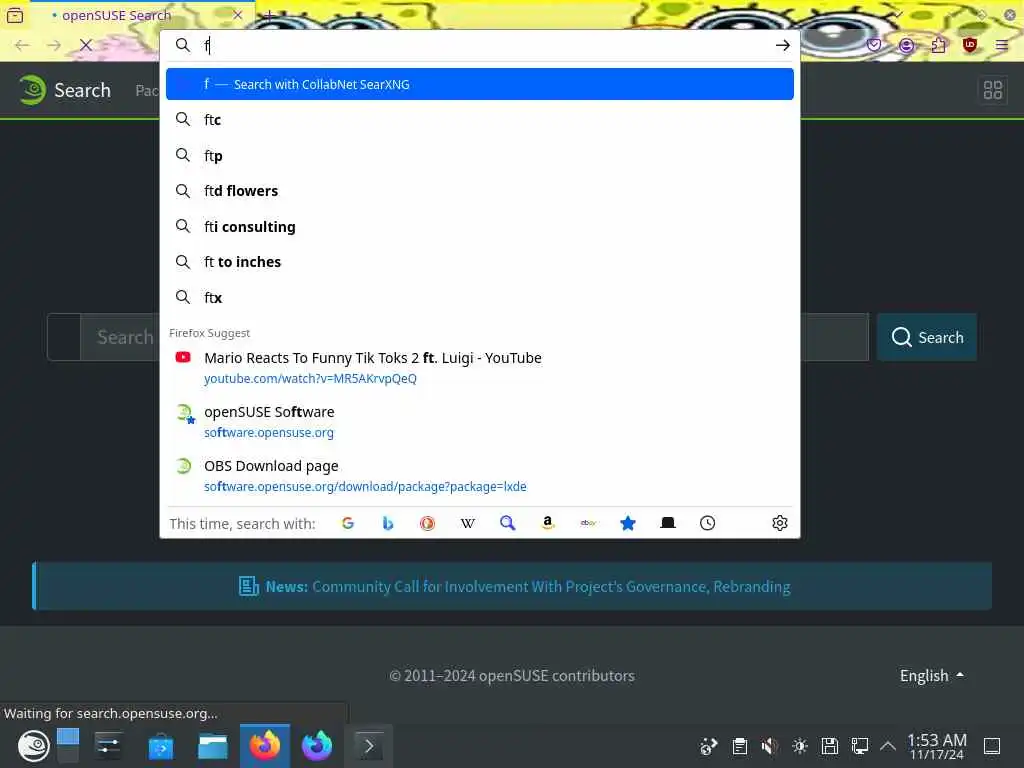This screenshot has width=1024, height=768.
Task: Pick the 'ftc' suggestion
Action: [479, 120]
